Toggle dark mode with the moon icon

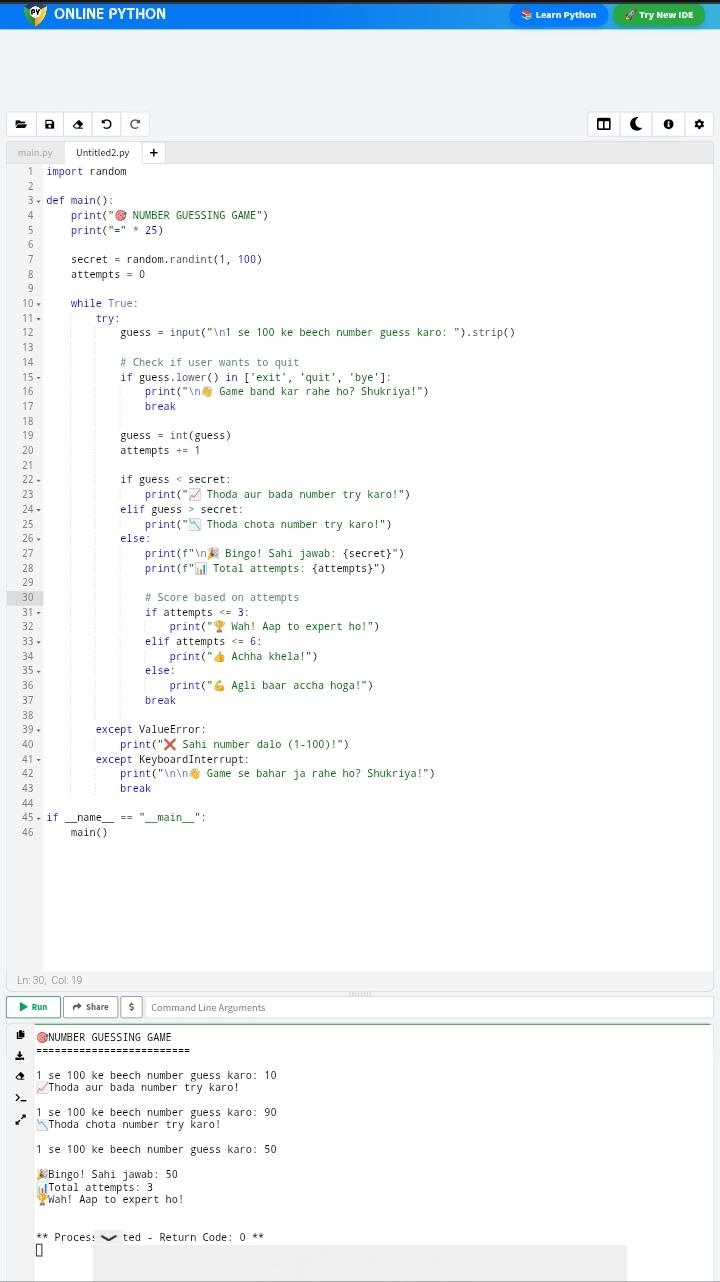pyautogui.click(x=636, y=124)
